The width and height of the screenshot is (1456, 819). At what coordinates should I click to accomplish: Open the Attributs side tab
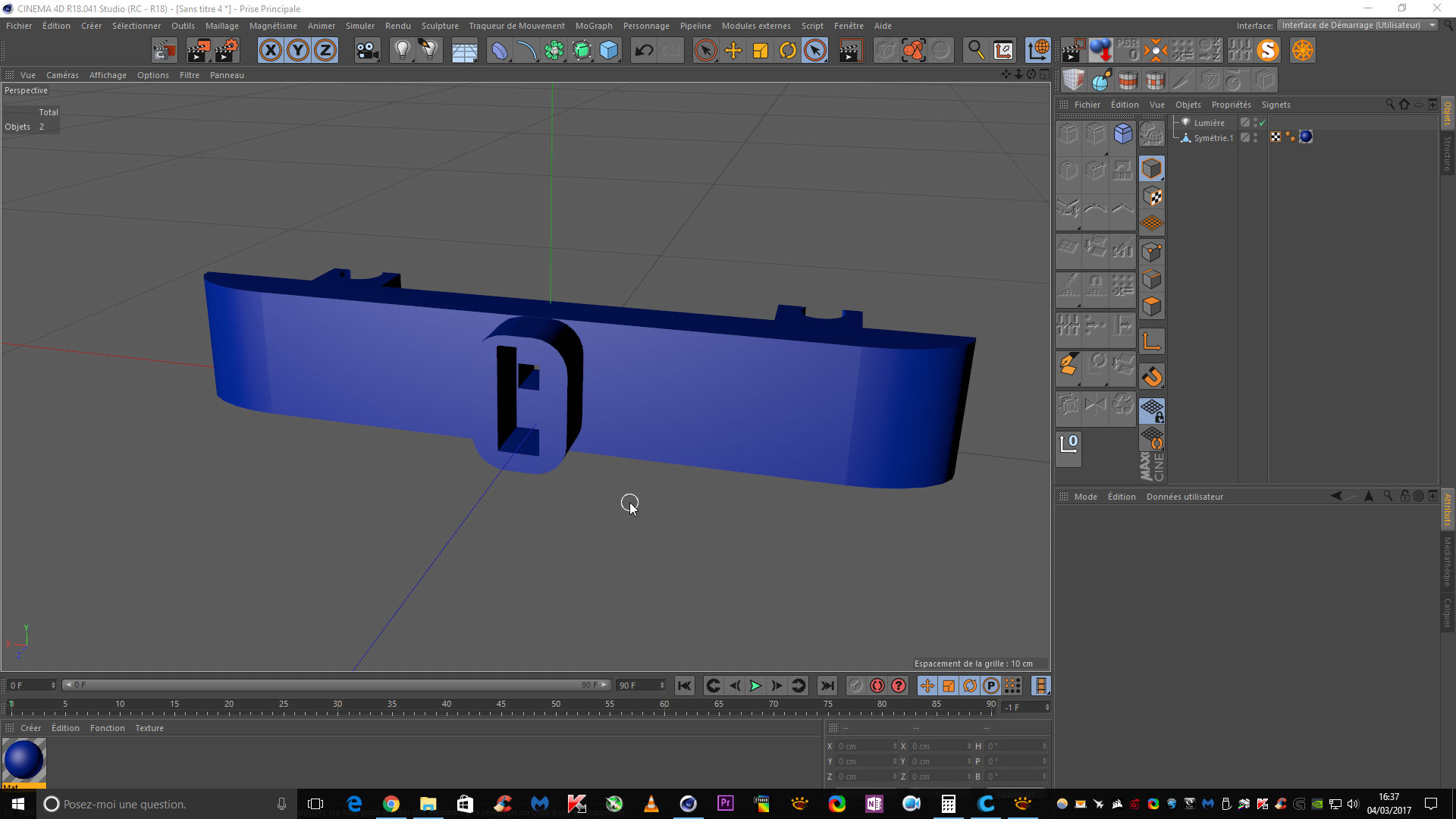point(1448,509)
